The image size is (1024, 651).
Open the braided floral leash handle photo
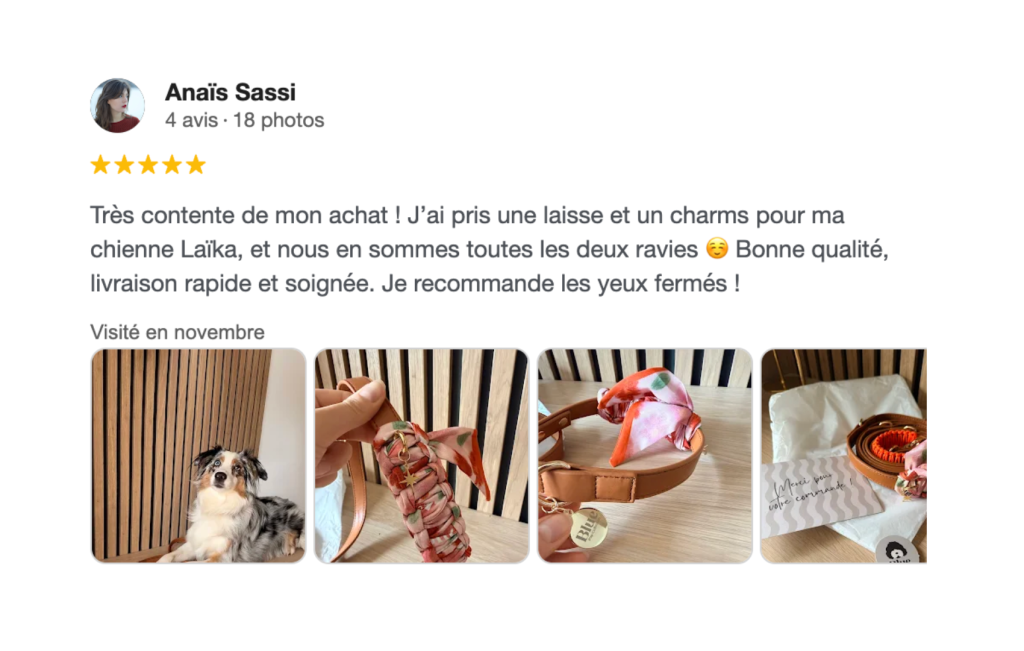[x=422, y=456]
